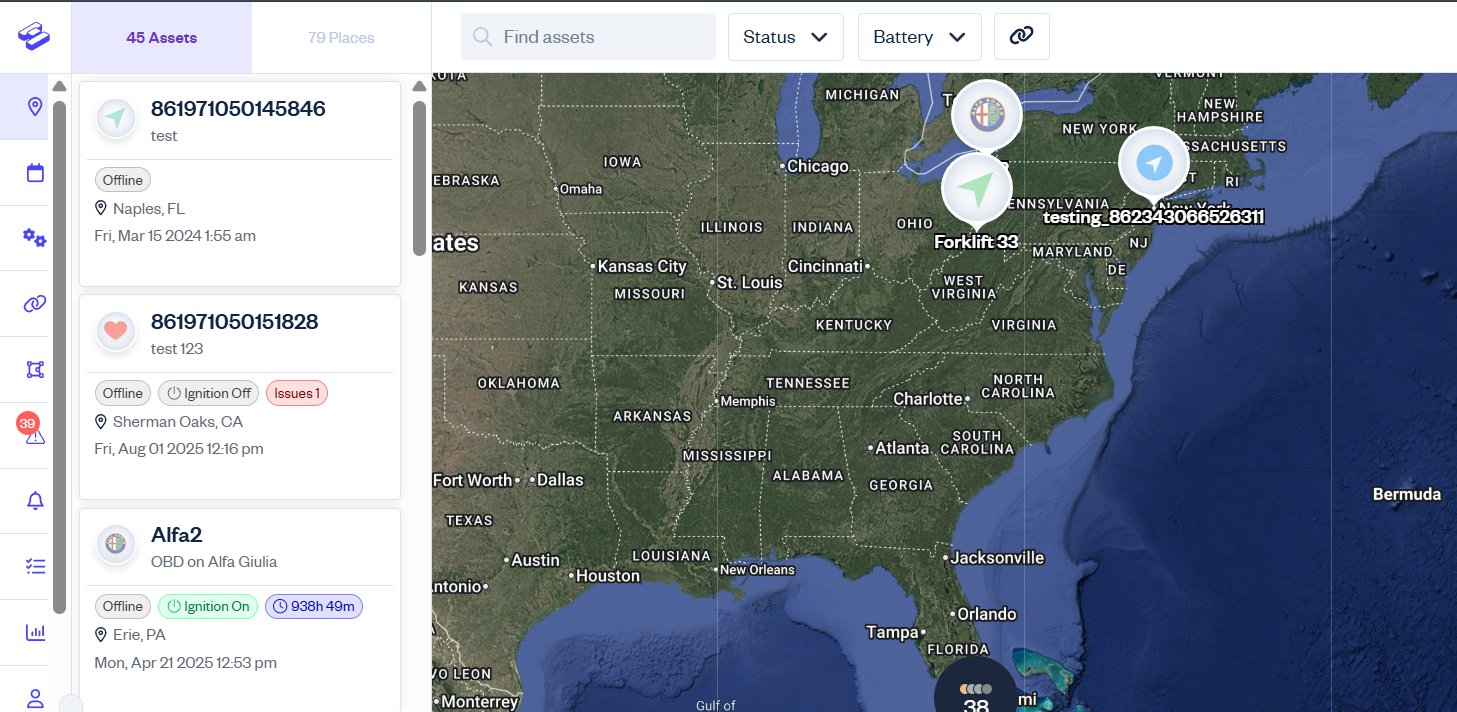The height and width of the screenshot is (712, 1457).
Task: Click the Issues 1 badge
Action: 297,393
